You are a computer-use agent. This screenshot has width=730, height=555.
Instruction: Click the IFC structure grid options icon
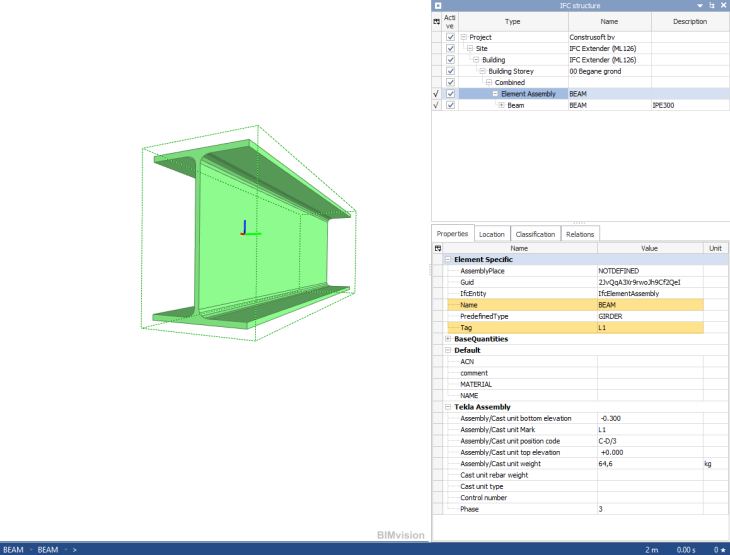[x=436, y=21]
